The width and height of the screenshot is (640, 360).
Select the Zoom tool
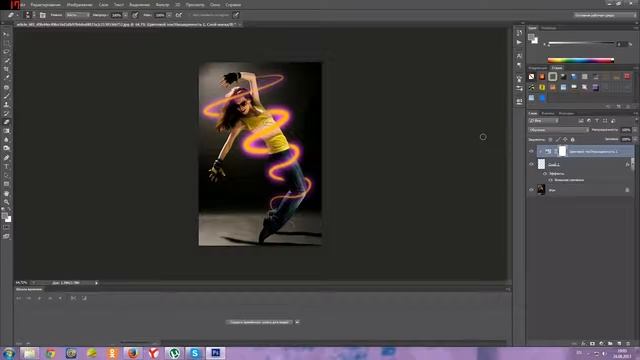[x=6, y=202]
